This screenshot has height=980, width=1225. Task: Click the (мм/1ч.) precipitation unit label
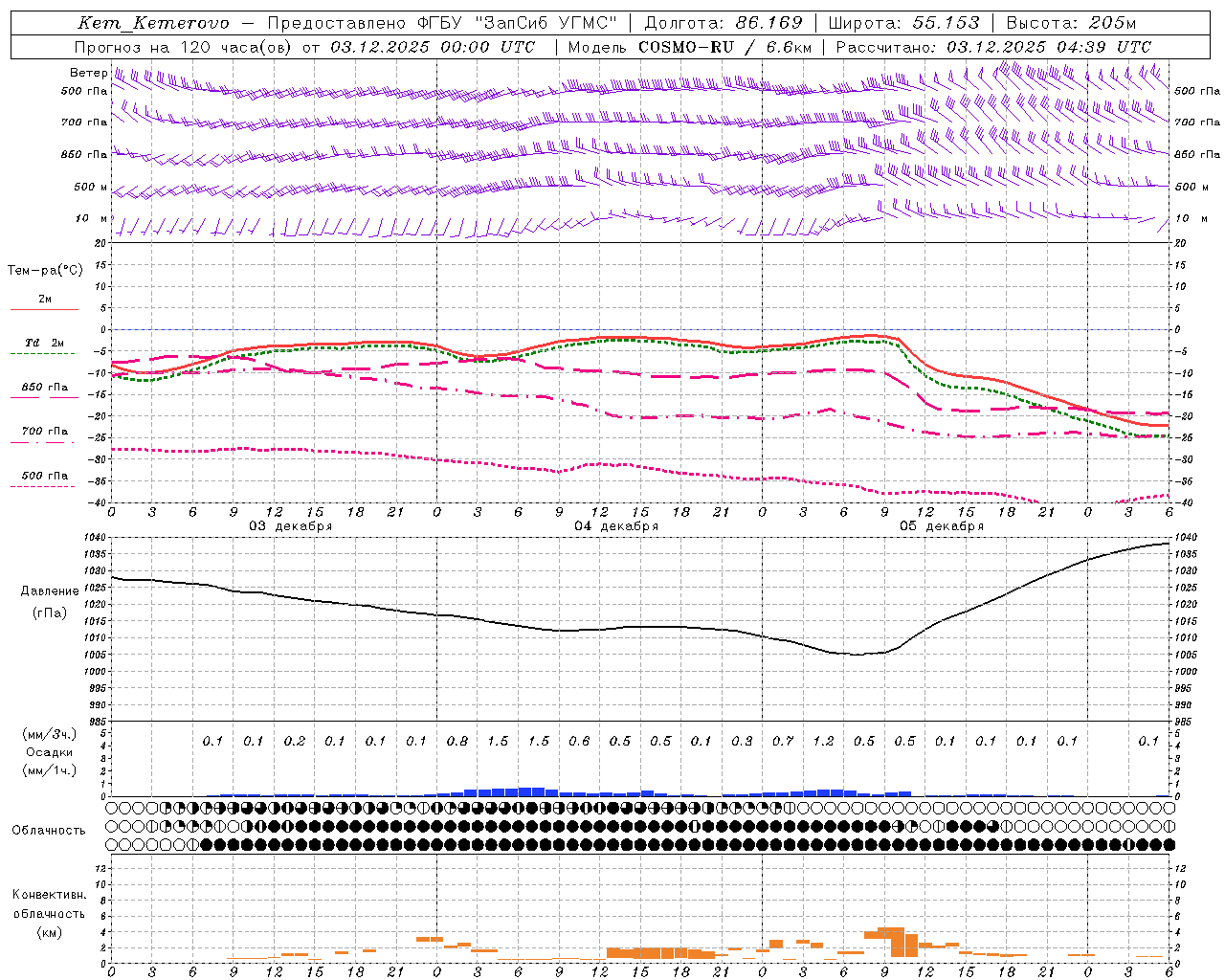(49, 770)
